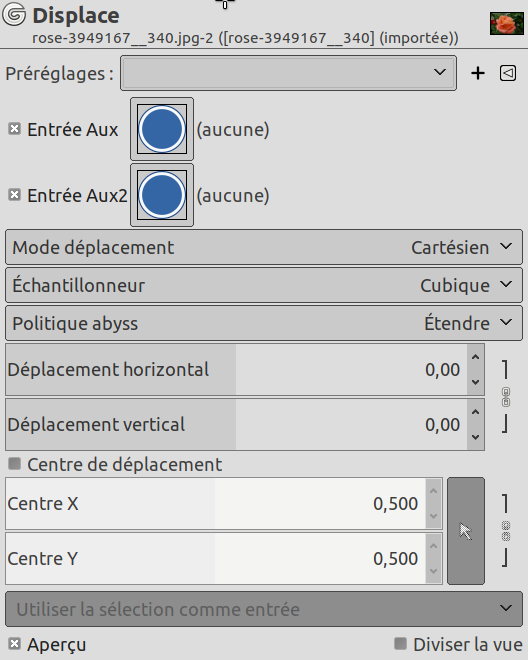528x660 pixels.
Task: Increase Déplacement vertical with up arrow
Action: coord(475,412)
